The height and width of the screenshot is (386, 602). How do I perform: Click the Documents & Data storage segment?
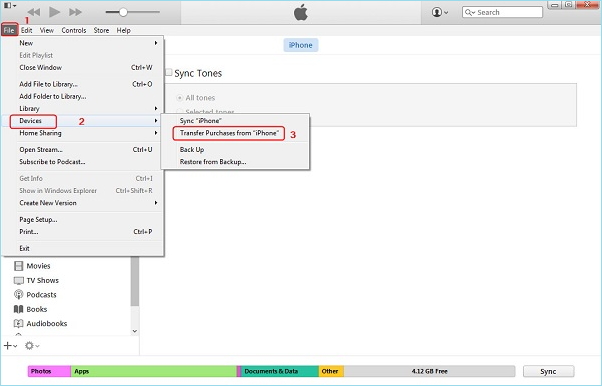pyautogui.click(x=280, y=371)
